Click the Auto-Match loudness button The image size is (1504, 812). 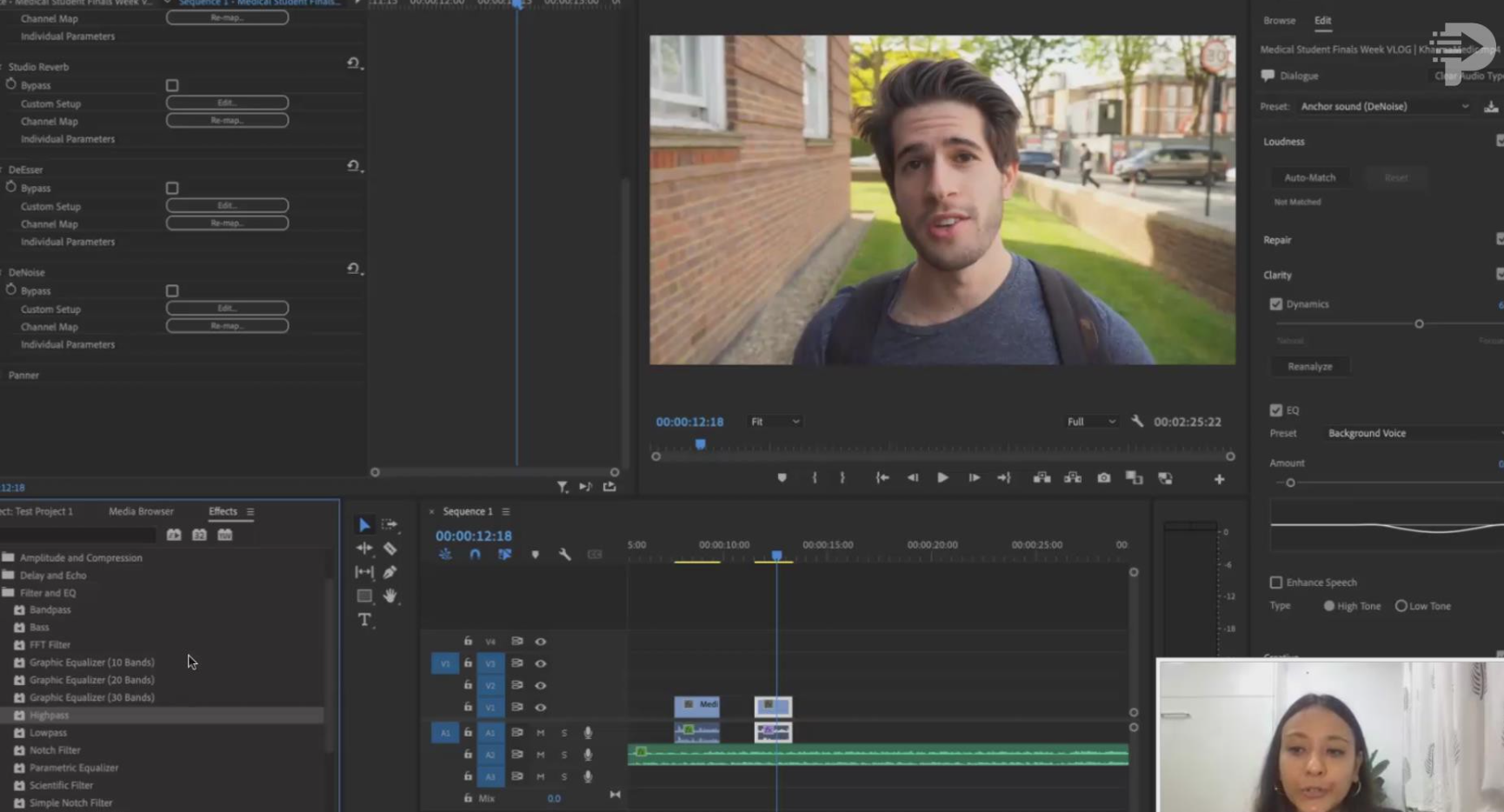(x=1309, y=177)
